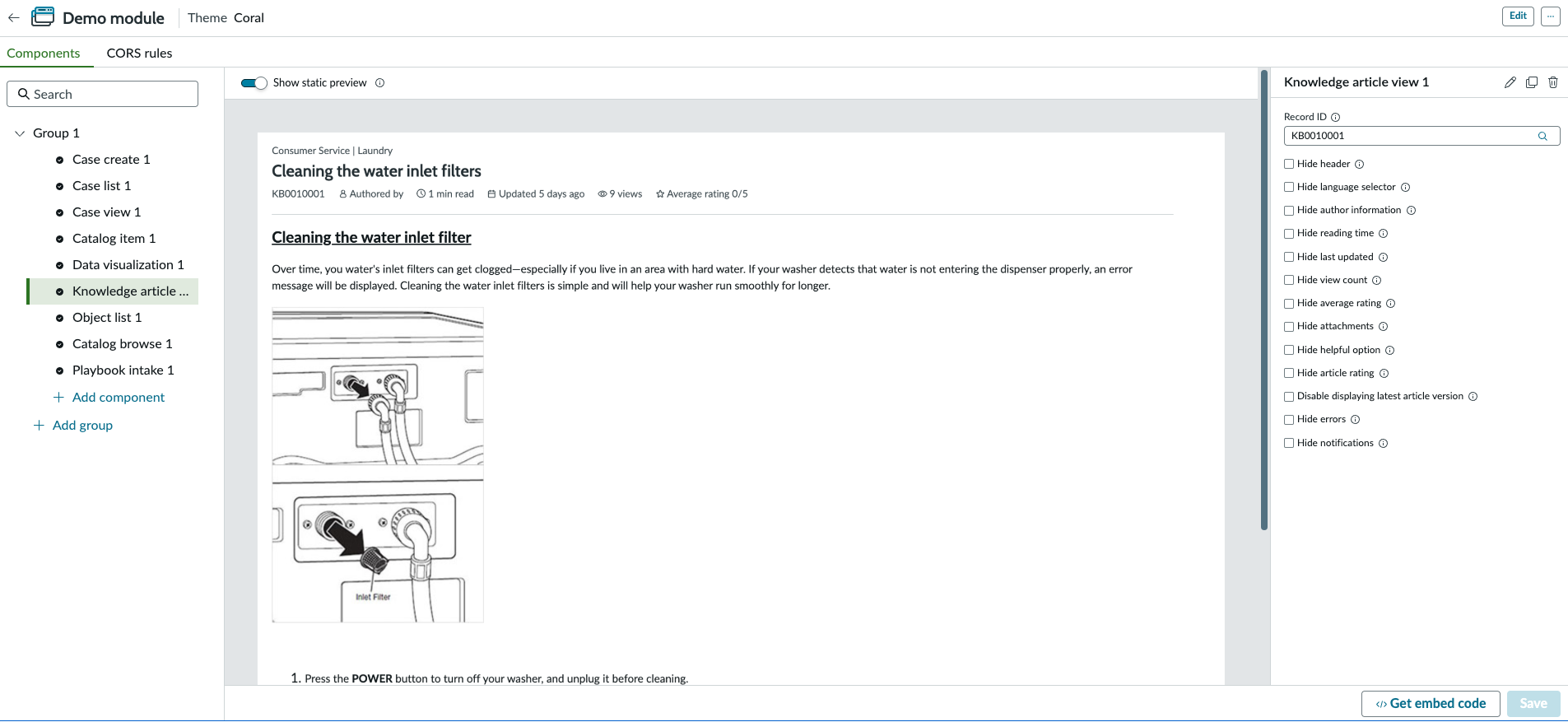Check the Hide header checkbox
The width and height of the screenshot is (1568, 722).
pos(1289,164)
